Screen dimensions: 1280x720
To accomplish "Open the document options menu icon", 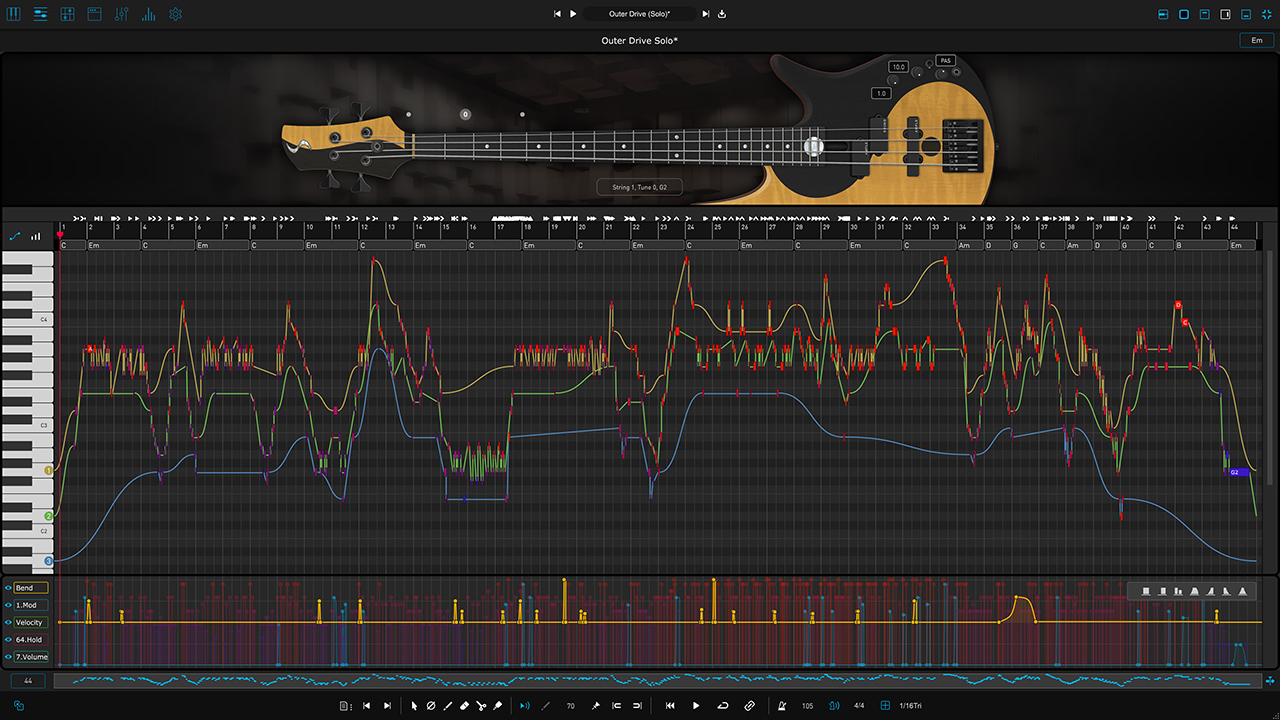I will (x=346, y=706).
